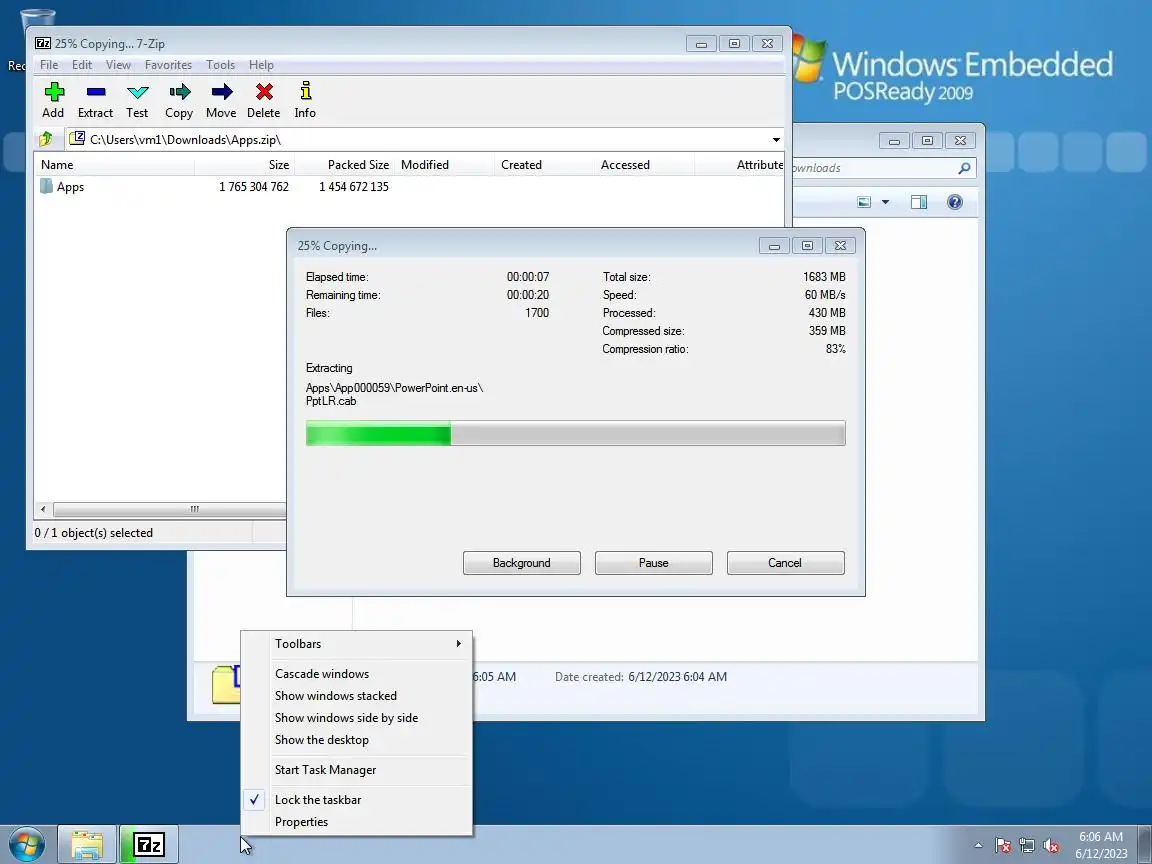This screenshot has height=864, width=1152.
Task: Open the Favorites menu
Action: pyautogui.click(x=168, y=65)
